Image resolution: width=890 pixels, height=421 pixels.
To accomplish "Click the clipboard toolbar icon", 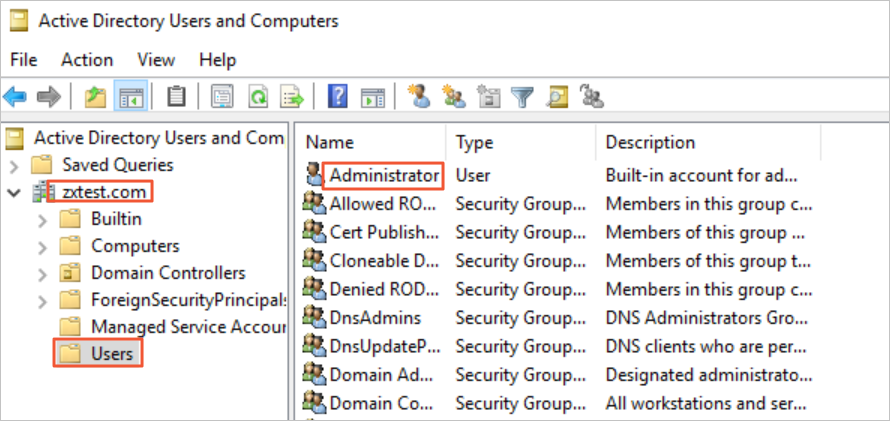I will 177,97.
